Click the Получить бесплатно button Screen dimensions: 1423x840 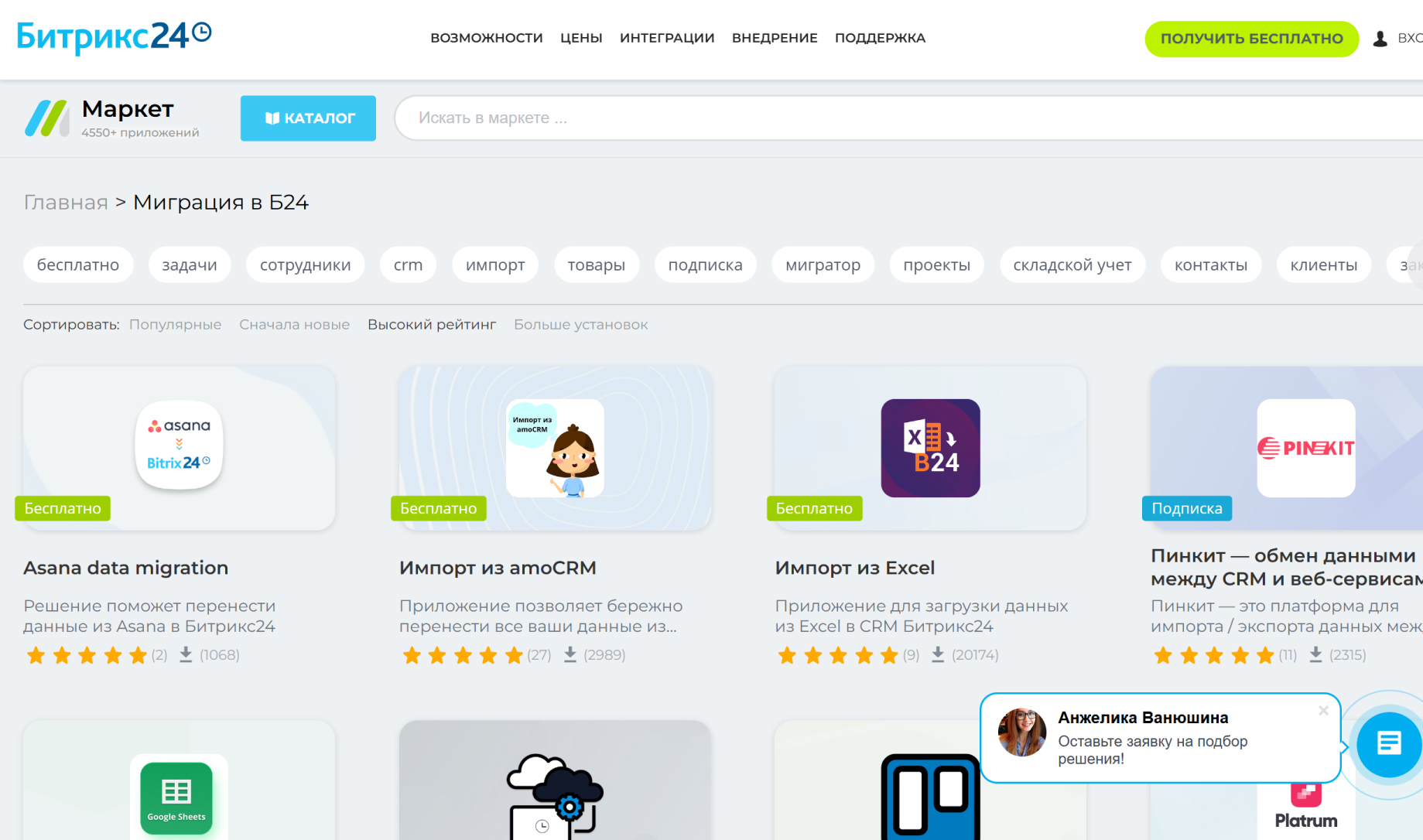click(1251, 39)
